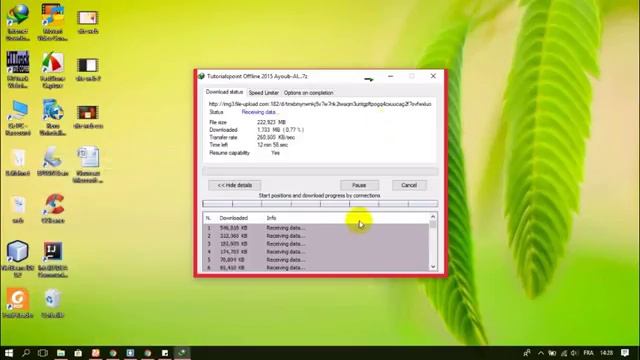This screenshot has width=640, height=360.
Task: Click the per-connection download progress strip
Action: [x=320, y=203]
